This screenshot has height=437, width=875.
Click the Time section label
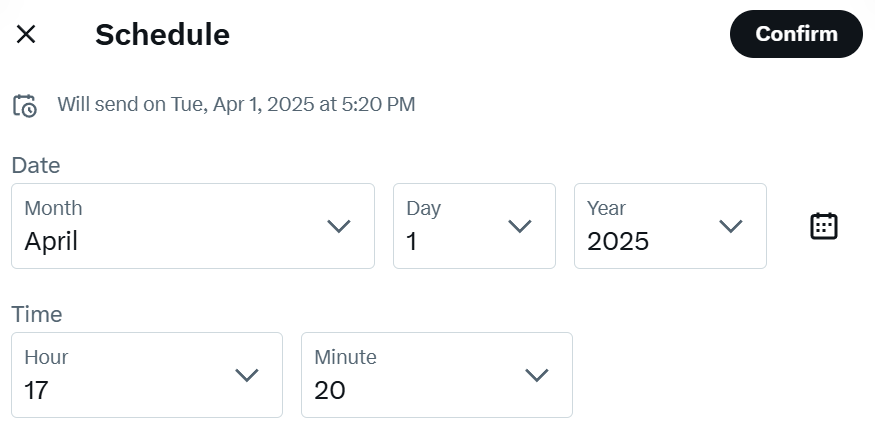(x=37, y=314)
